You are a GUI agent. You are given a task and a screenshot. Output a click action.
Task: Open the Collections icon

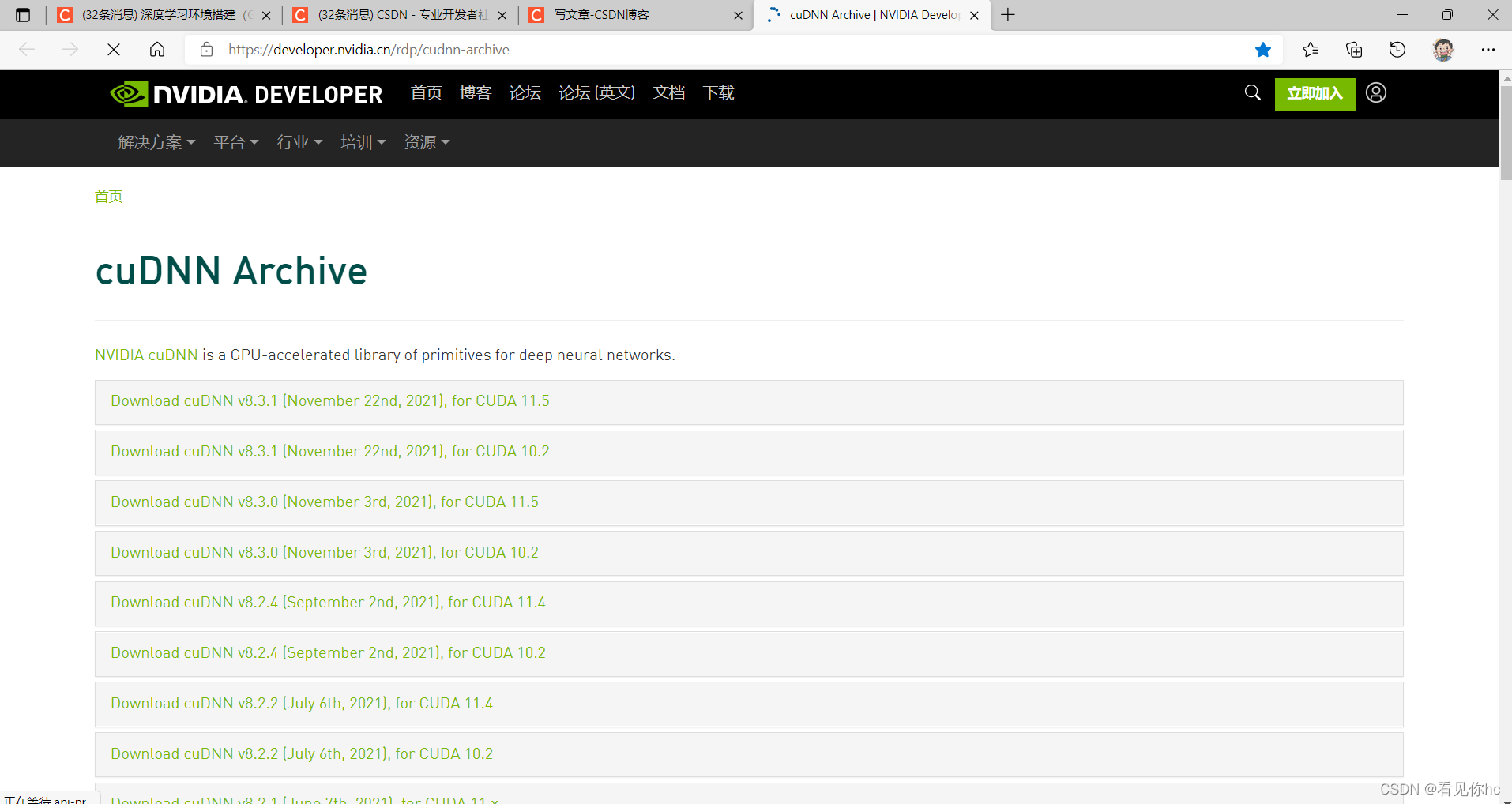[x=1354, y=50]
